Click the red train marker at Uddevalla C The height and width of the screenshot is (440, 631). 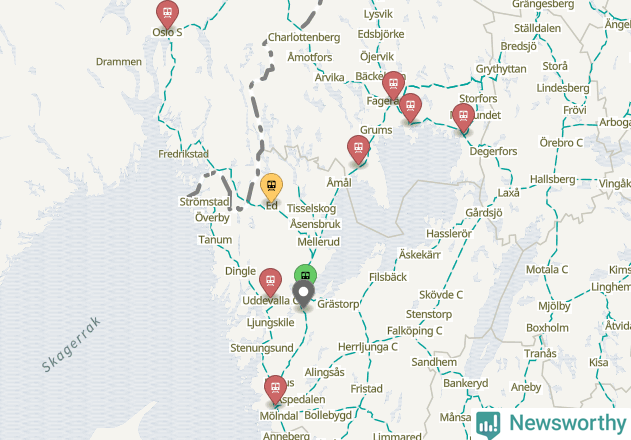[270, 281]
